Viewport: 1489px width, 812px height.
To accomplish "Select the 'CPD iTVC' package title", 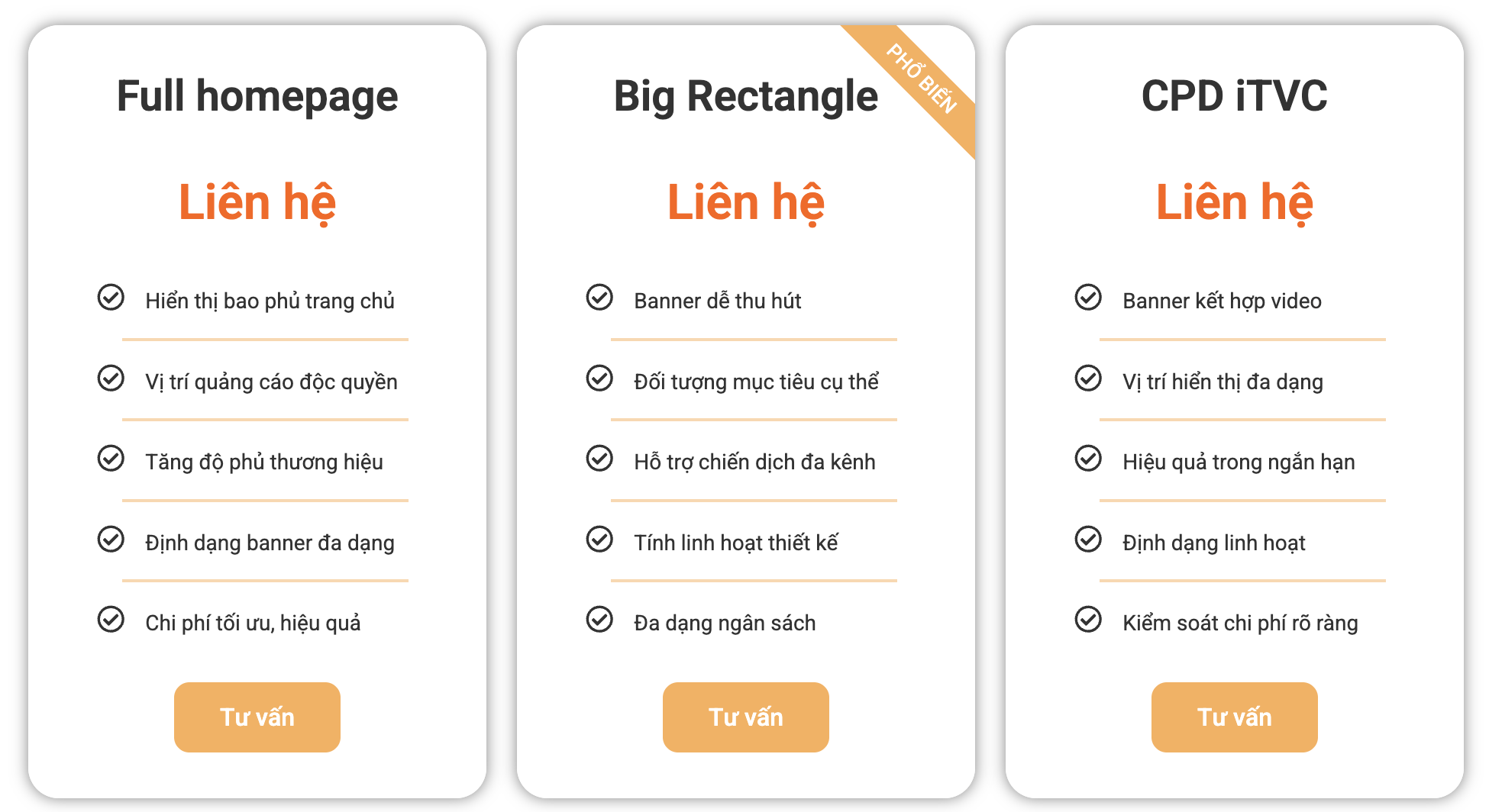I will (1235, 96).
